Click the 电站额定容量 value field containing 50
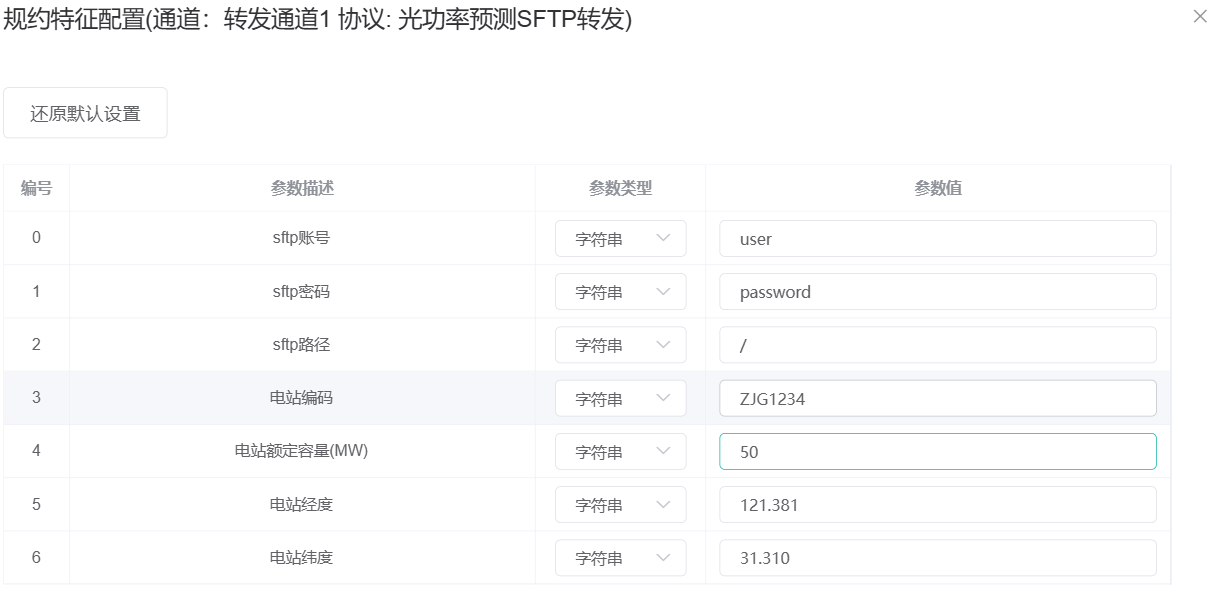The image size is (1223, 615). [x=938, y=452]
